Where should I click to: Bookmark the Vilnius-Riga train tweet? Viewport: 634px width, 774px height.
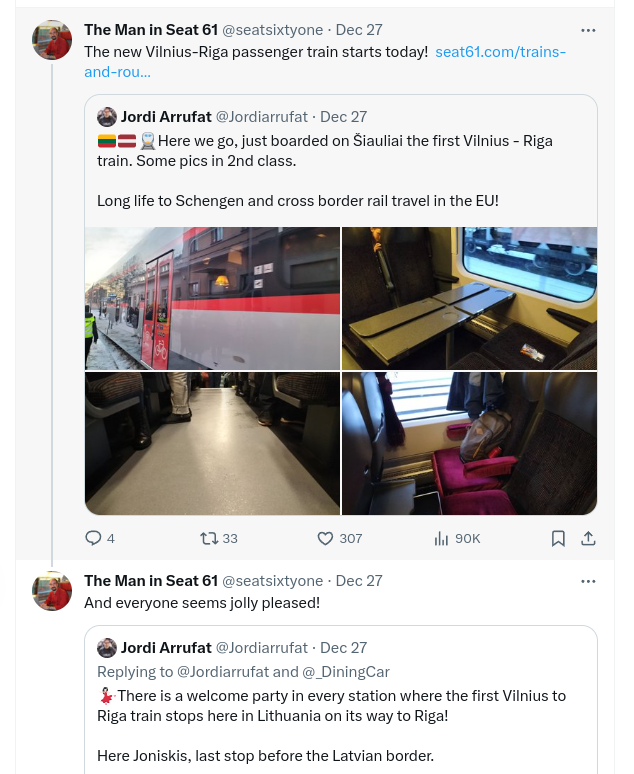pyautogui.click(x=558, y=538)
